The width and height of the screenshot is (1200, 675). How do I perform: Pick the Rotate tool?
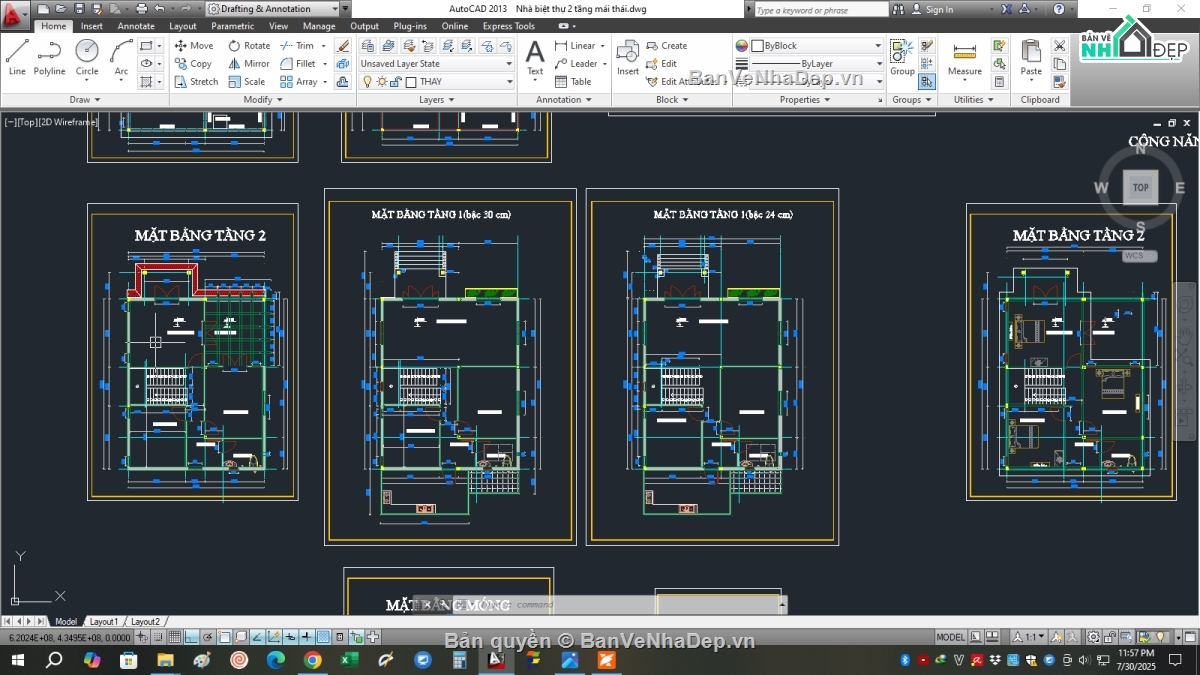click(x=248, y=46)
